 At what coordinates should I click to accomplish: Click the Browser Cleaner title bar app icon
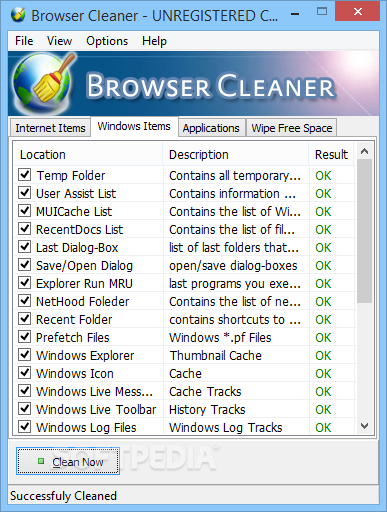pyautogui.click(x=18, y=15)
